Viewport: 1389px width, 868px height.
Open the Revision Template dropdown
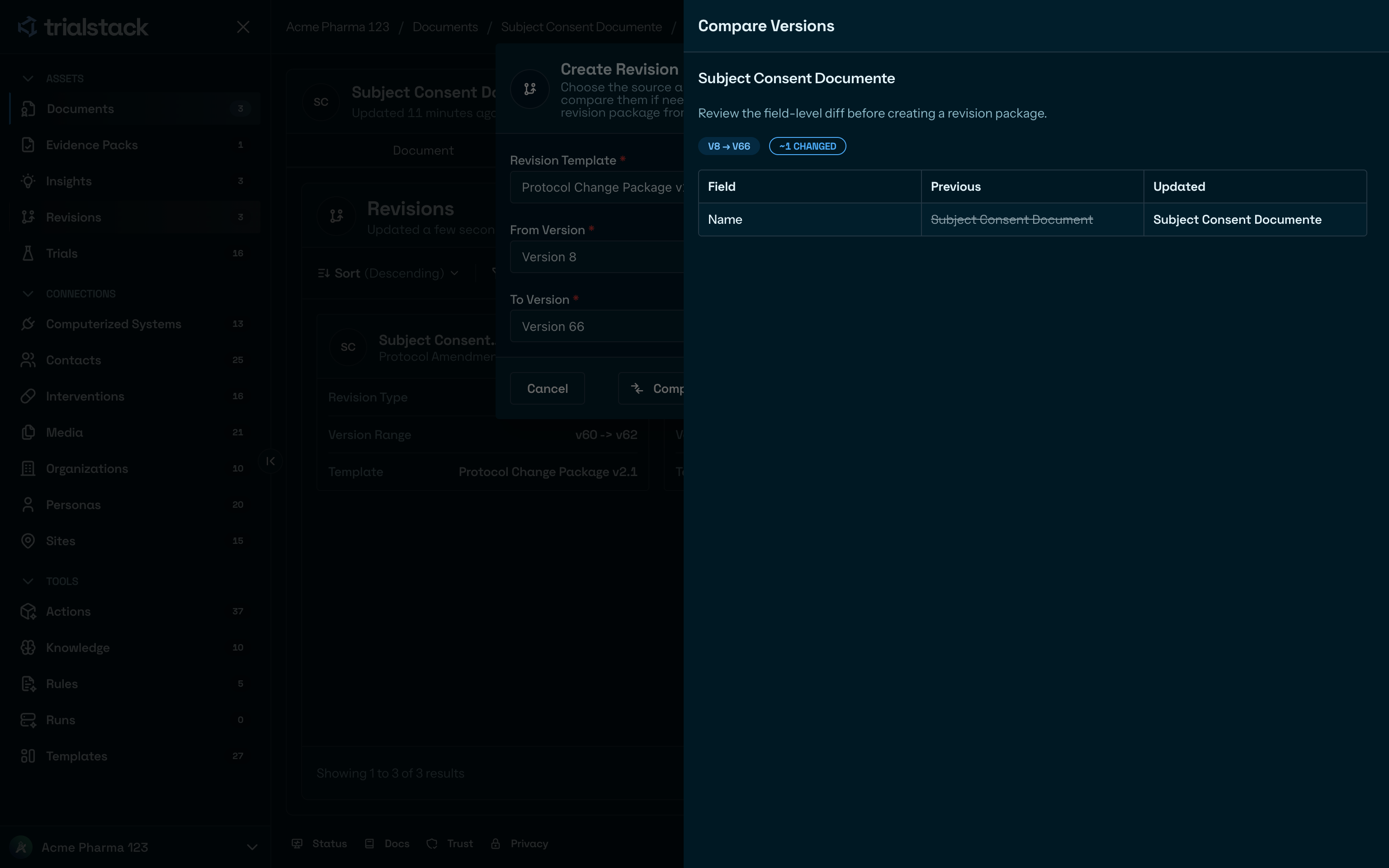(x=596, y=187)
